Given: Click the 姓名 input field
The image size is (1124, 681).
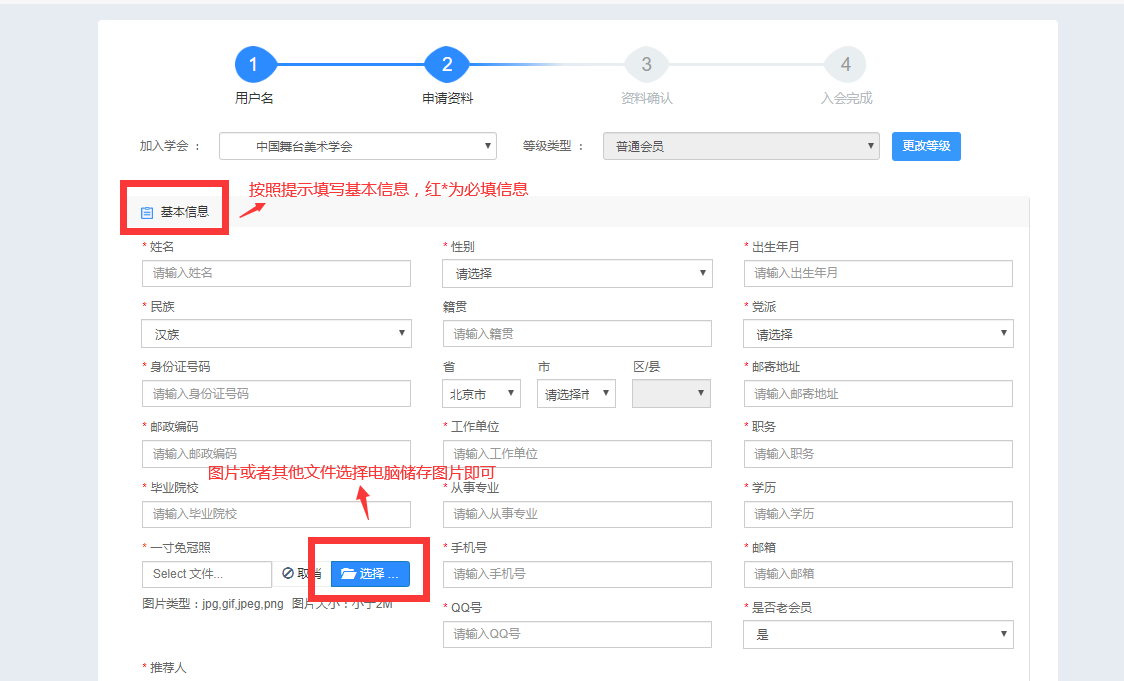Looking at the screenshot, I should point(276,273).
